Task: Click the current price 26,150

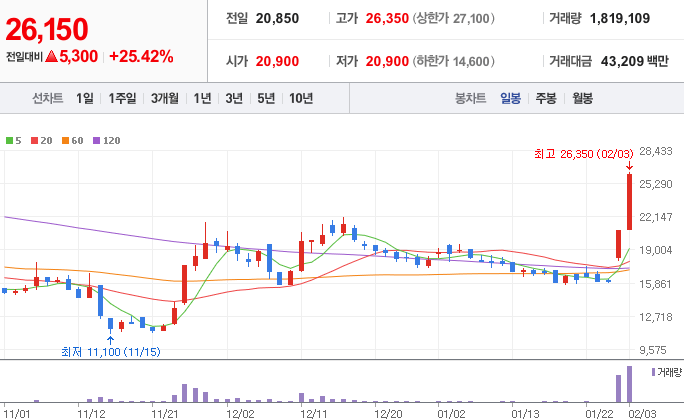Action: [47, 30]
